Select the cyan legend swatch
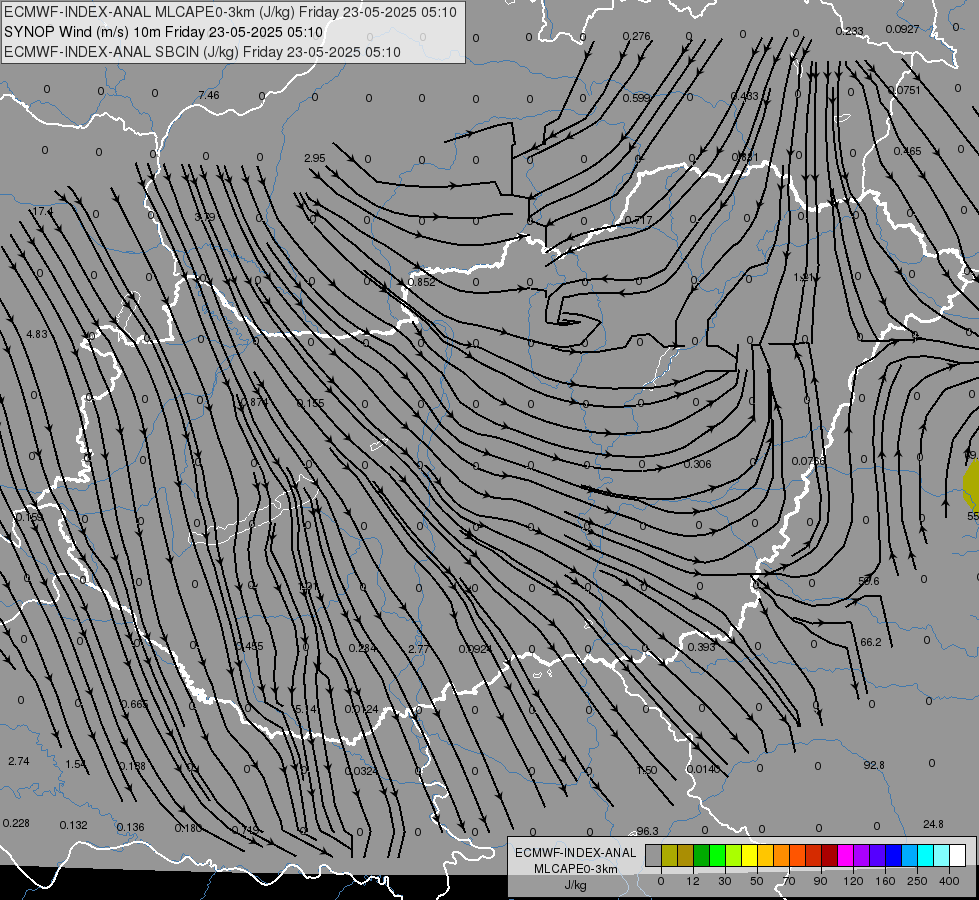 pyautogui.click(x=925, y=855)
